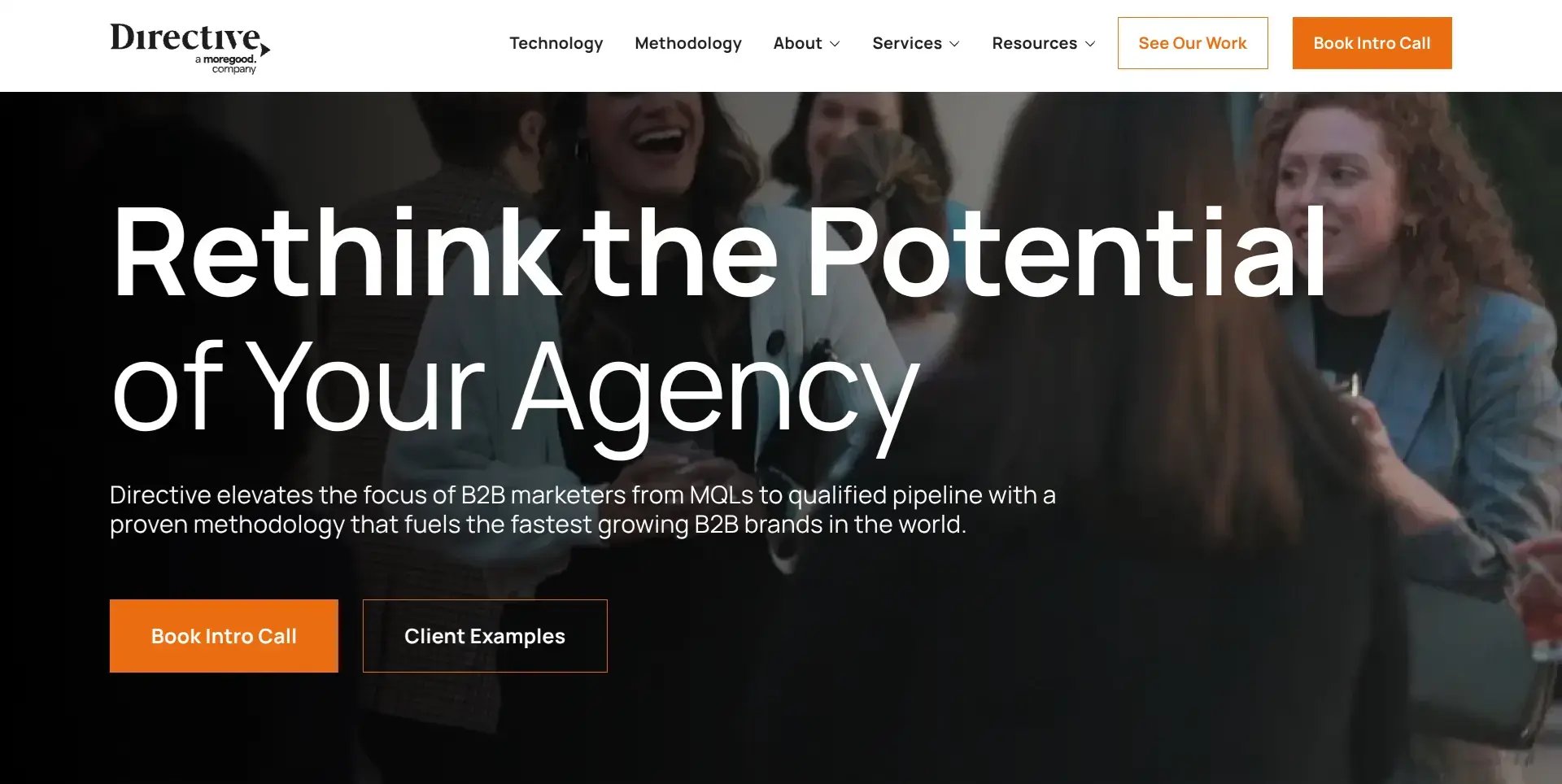Go to Methodology in the nav bar
This screenshot has height=784, width=1562.
point(688,43)
